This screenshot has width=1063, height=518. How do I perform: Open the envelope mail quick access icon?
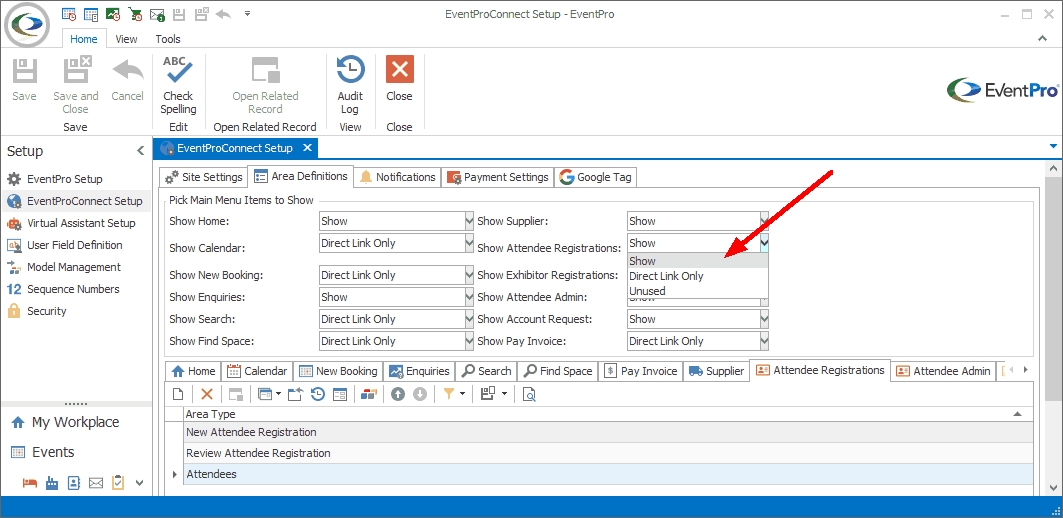[157, 13]
